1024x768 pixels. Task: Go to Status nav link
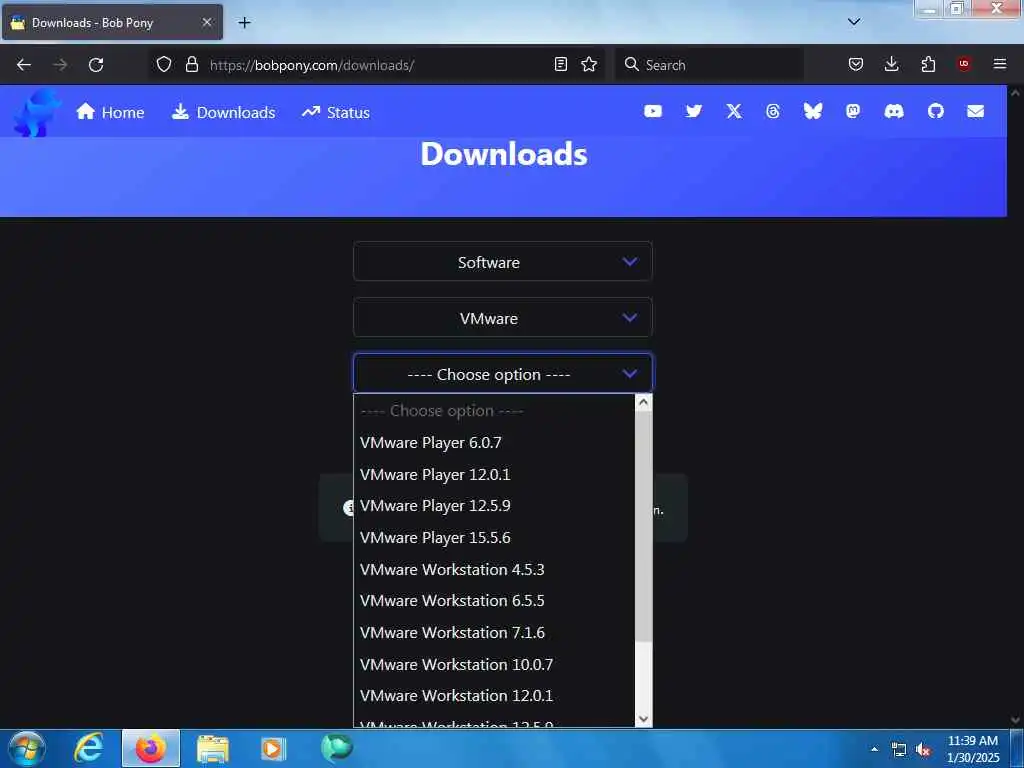336,112
